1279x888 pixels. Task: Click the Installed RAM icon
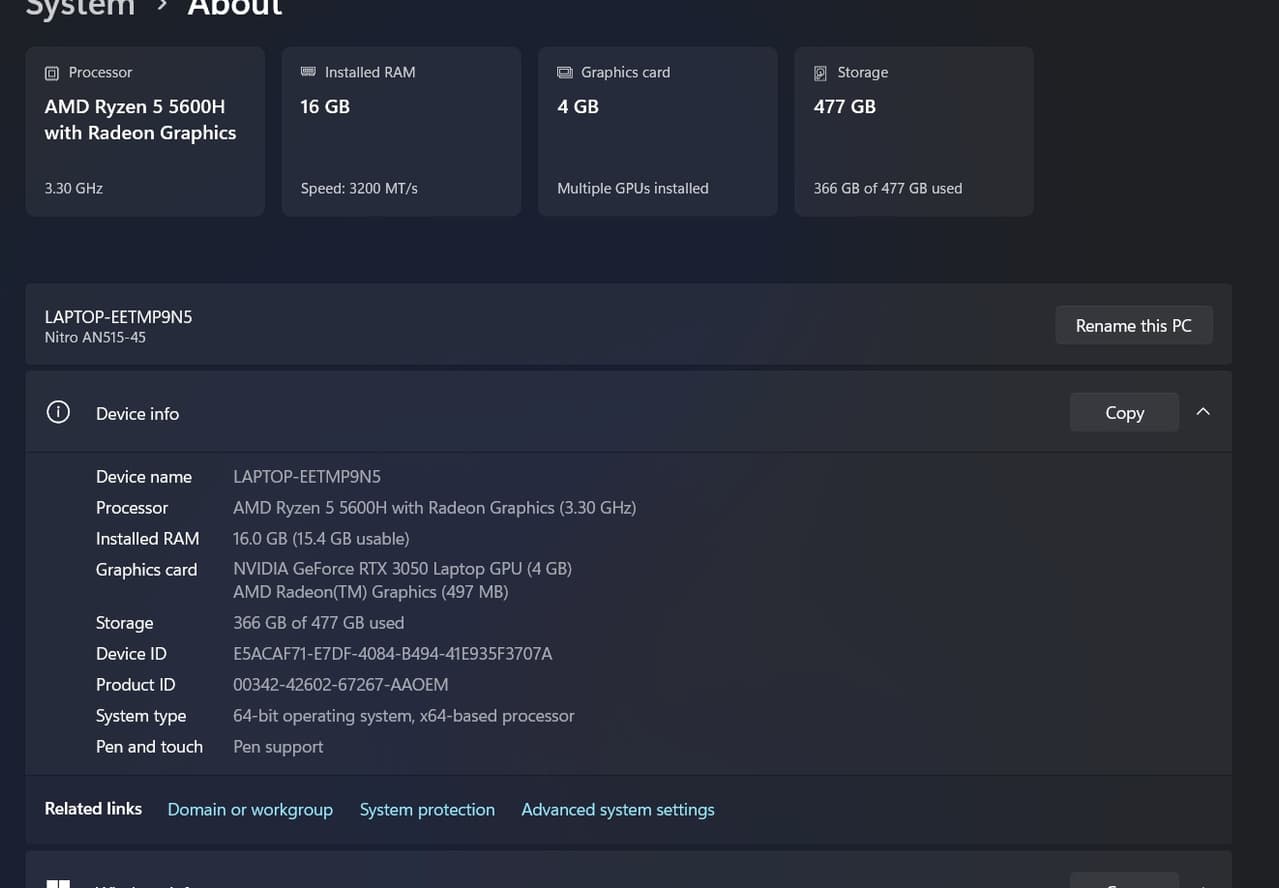308,72
